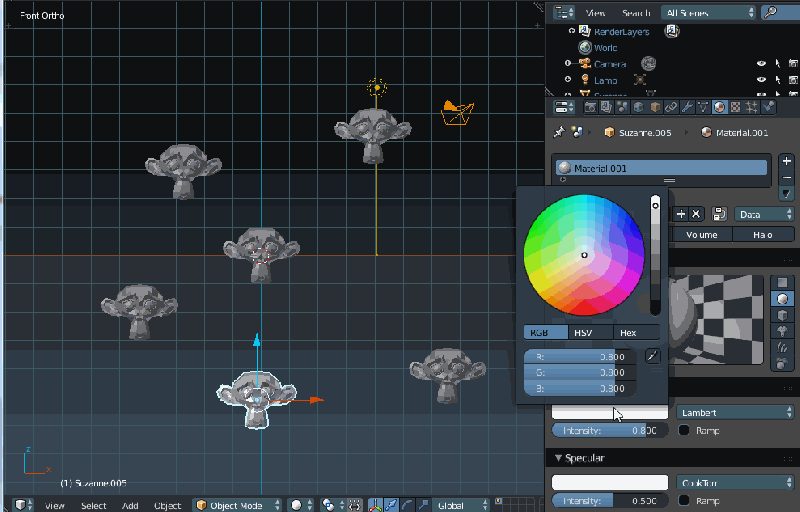Toggle Lamp visibility eye in outliner

coord(761,80)
